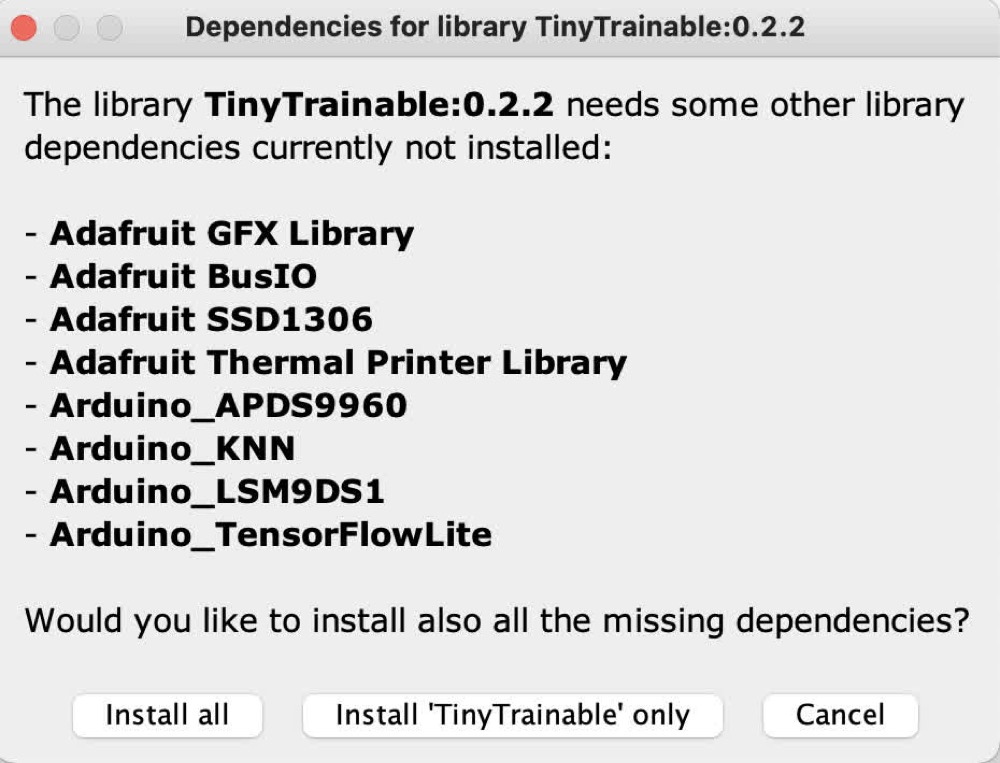Viewport: 1000px width, 763px height.
Task: Click the Install all button
Action: pyautogui.click(x=167, y=715)
